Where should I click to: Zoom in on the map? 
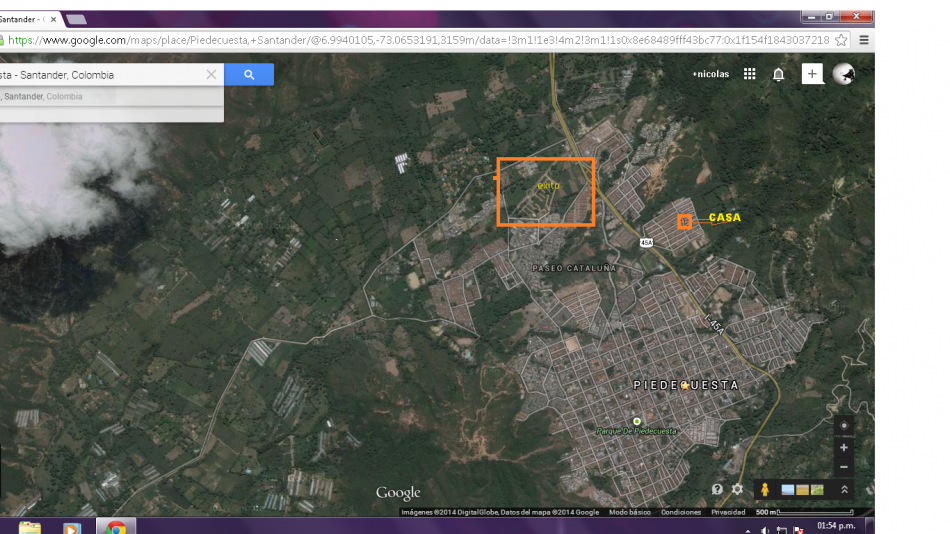844,448
